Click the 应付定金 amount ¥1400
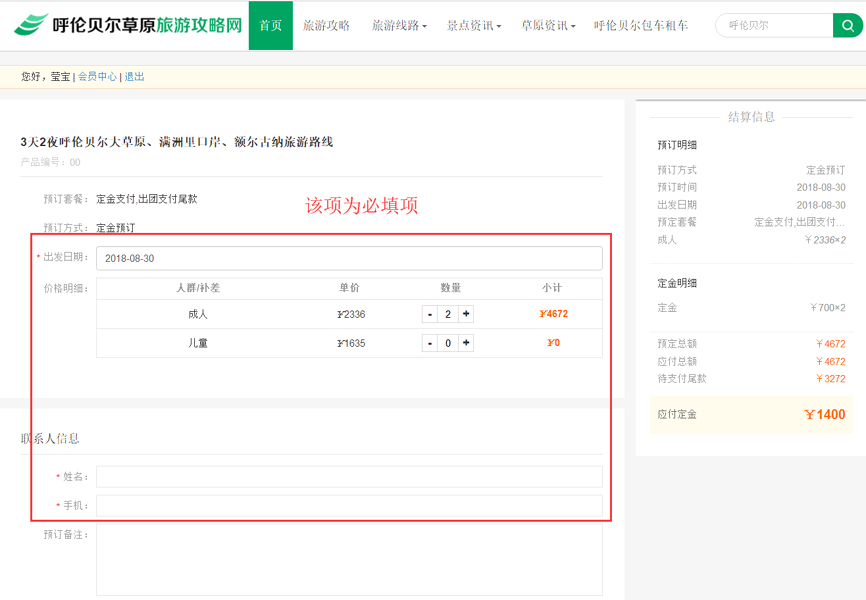 (x=825, y=414)
